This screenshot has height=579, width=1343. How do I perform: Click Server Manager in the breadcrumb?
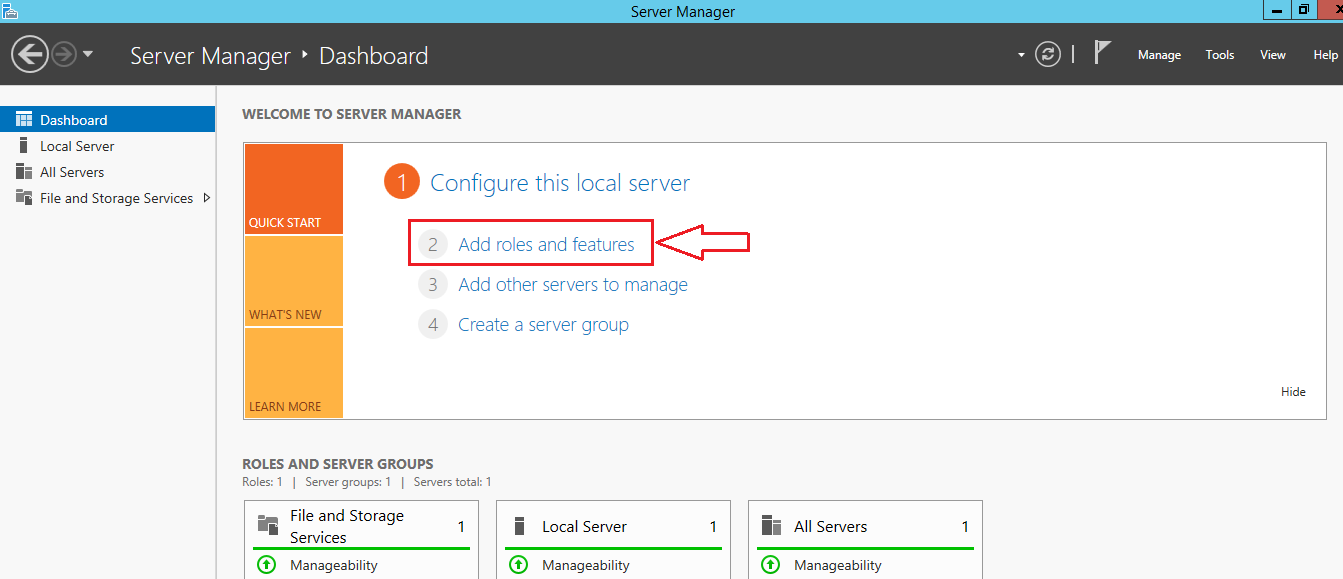tap(210, 55)
